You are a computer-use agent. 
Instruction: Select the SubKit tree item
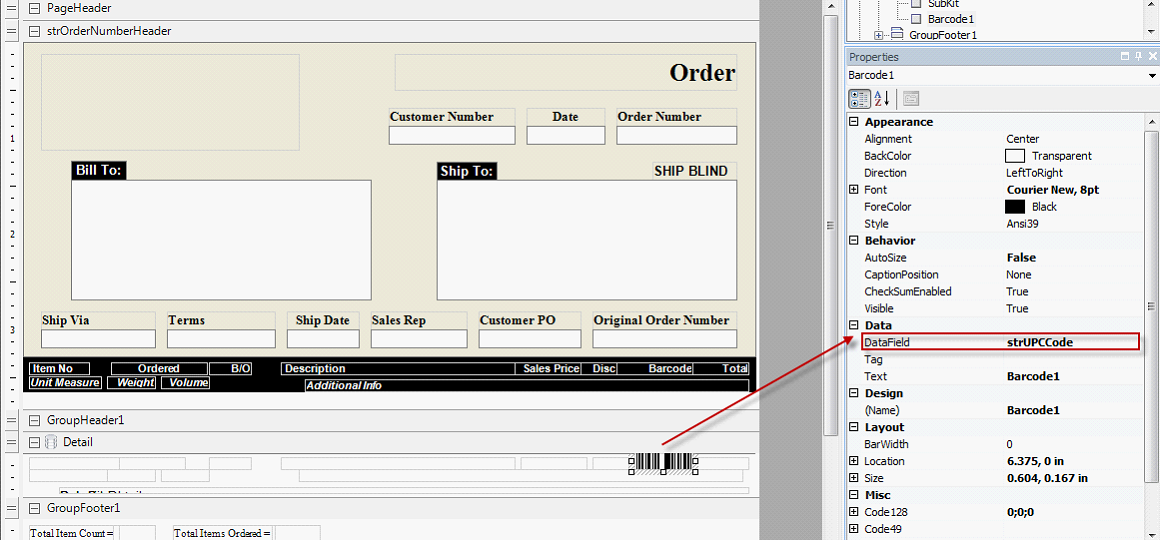click(944, 4)
